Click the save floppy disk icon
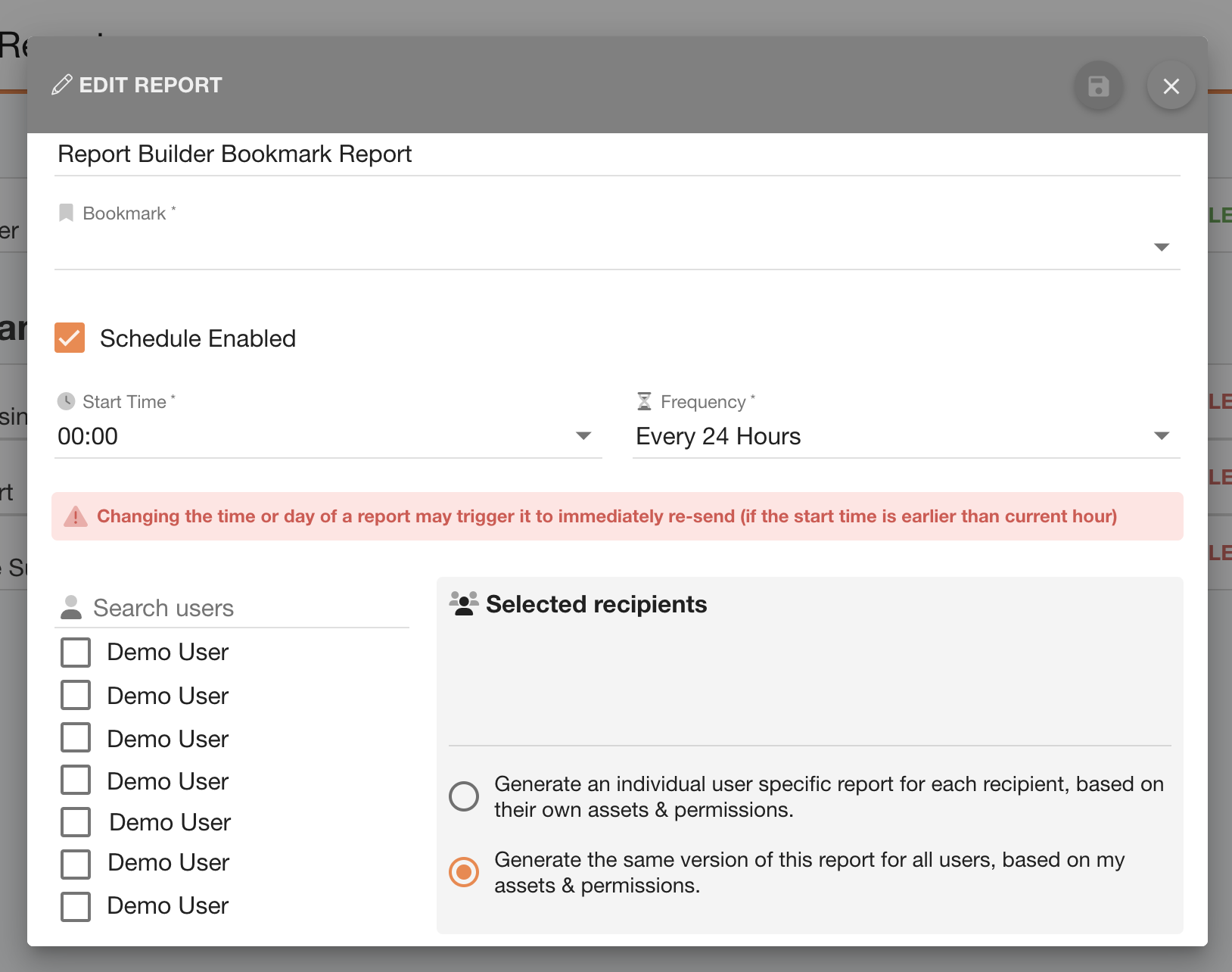Screen dimensions: 1232x972 (x=1098, y=86)
